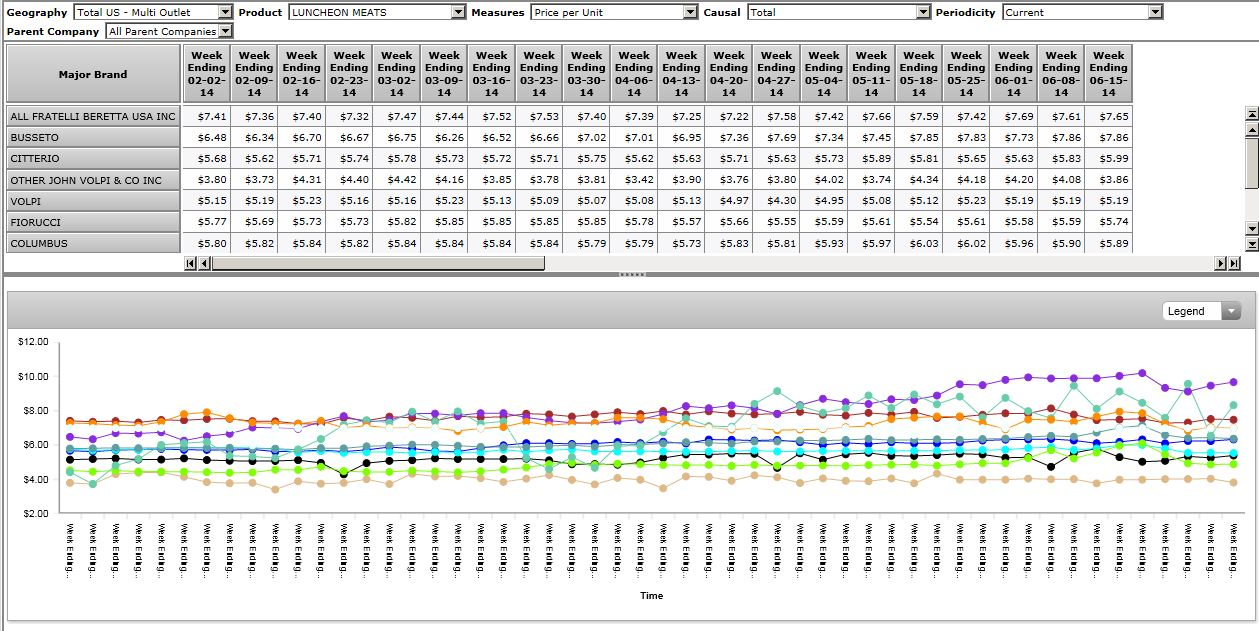Open the Product dropdown showing Luncheon Meats
This screenshot has height=631, width=1259.
point(458,12)
